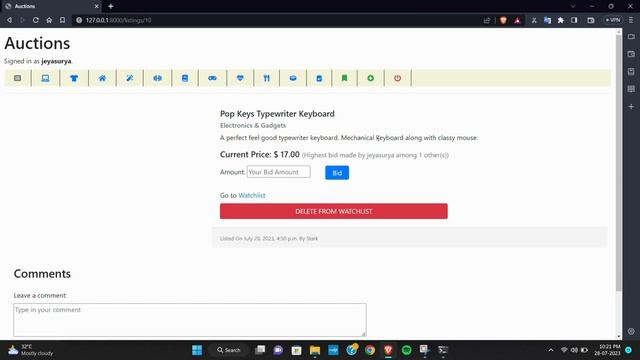Click the Electronics & Gadgets category text
The image size is (640, 360).
(x=253, y=125)
